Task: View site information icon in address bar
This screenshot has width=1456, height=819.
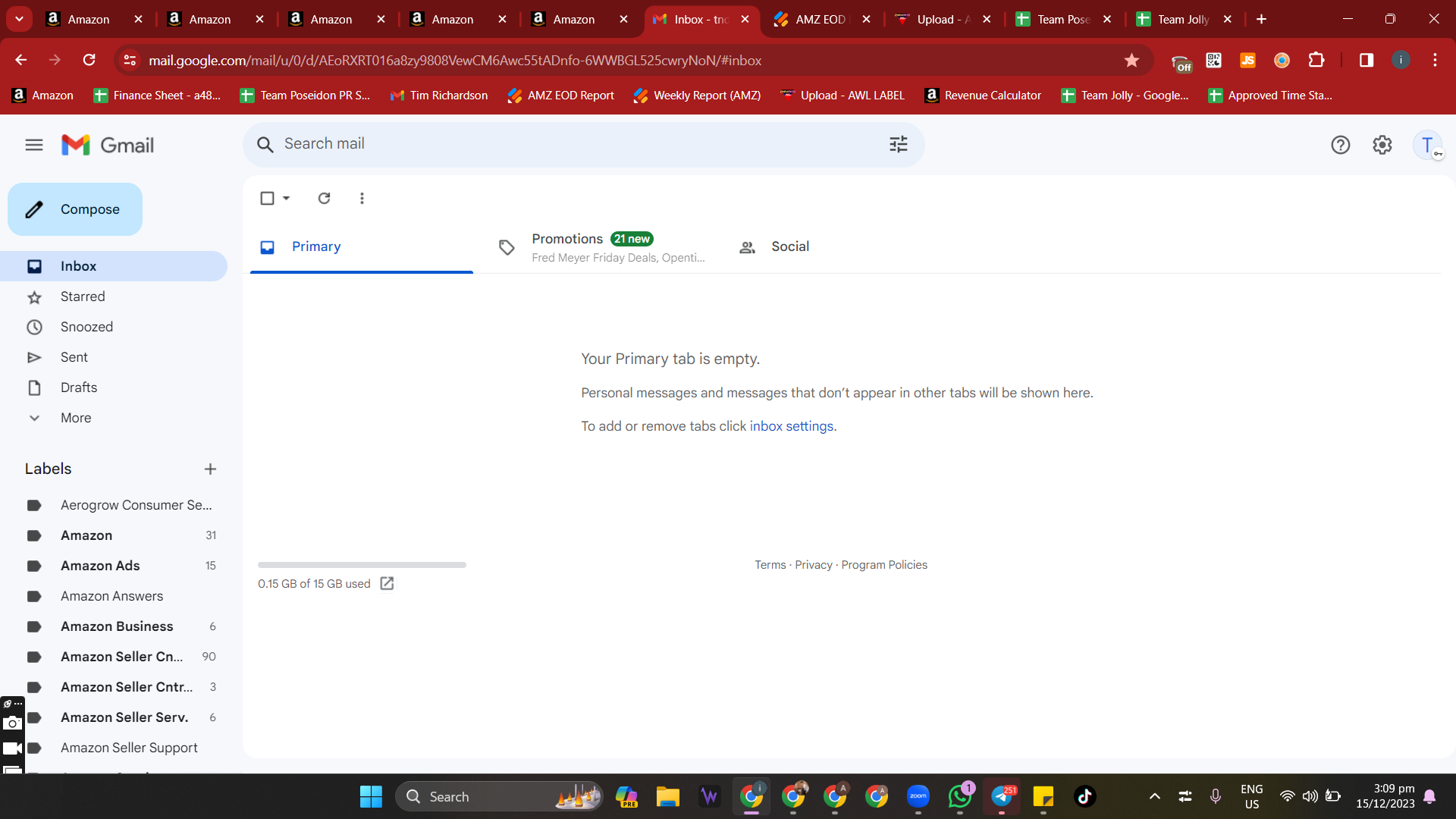Action: [x=130, y=60]
